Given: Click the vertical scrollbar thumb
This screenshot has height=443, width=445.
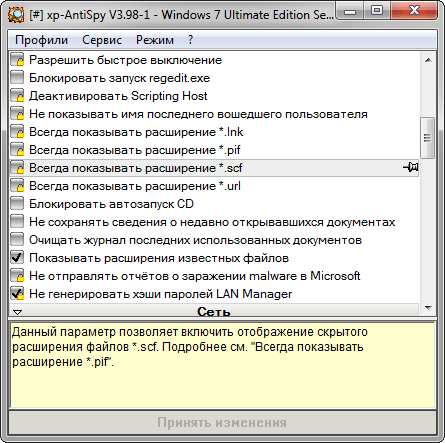Looking at the screenshot, I should pos(427,138).
